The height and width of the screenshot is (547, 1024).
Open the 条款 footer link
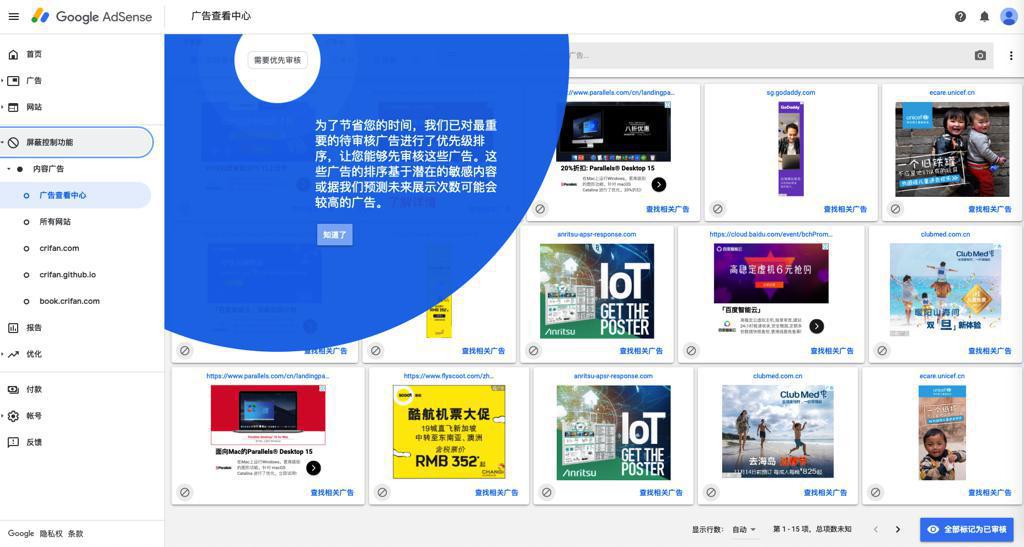[76, 533]
